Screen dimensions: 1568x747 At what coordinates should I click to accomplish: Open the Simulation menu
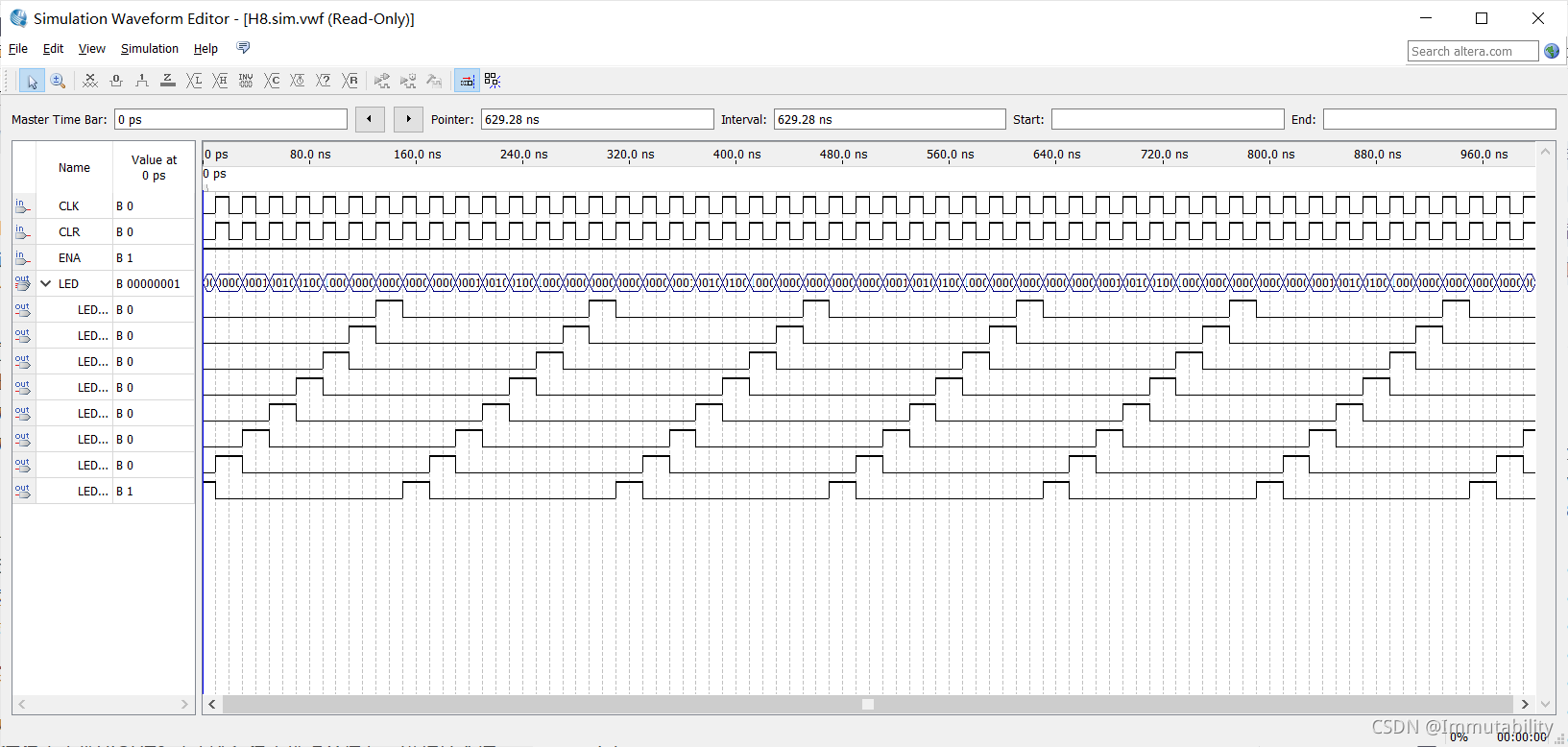click(149, 49)
